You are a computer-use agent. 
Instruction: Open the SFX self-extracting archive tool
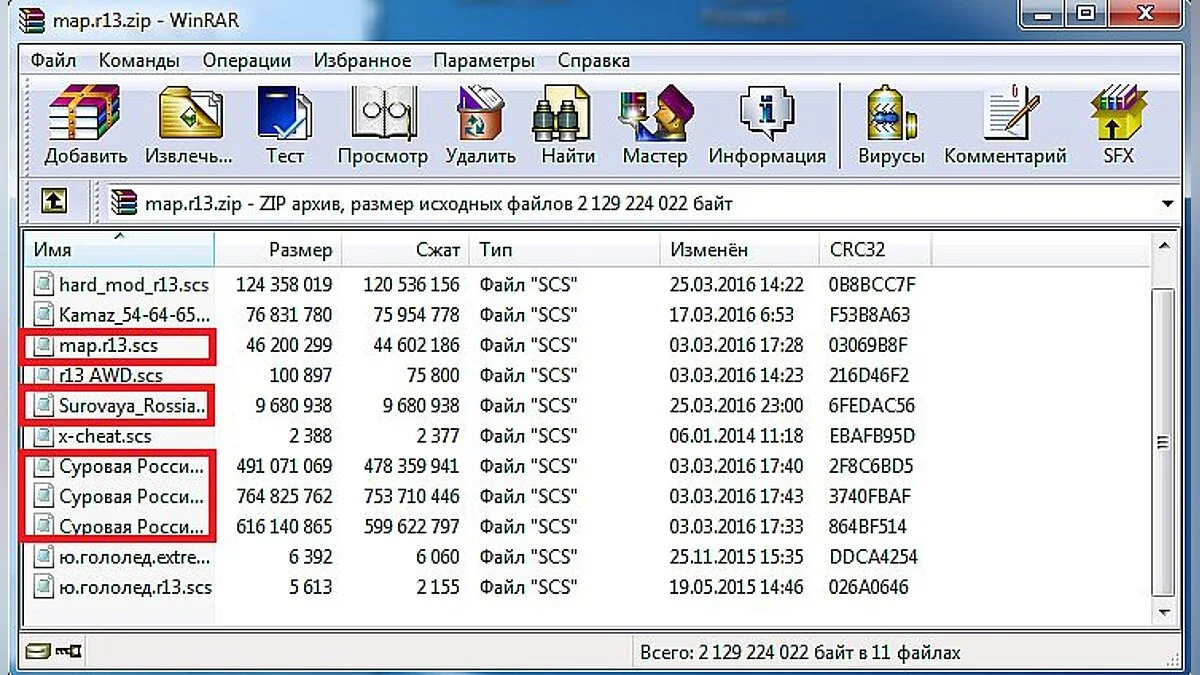click(1117, 114)
